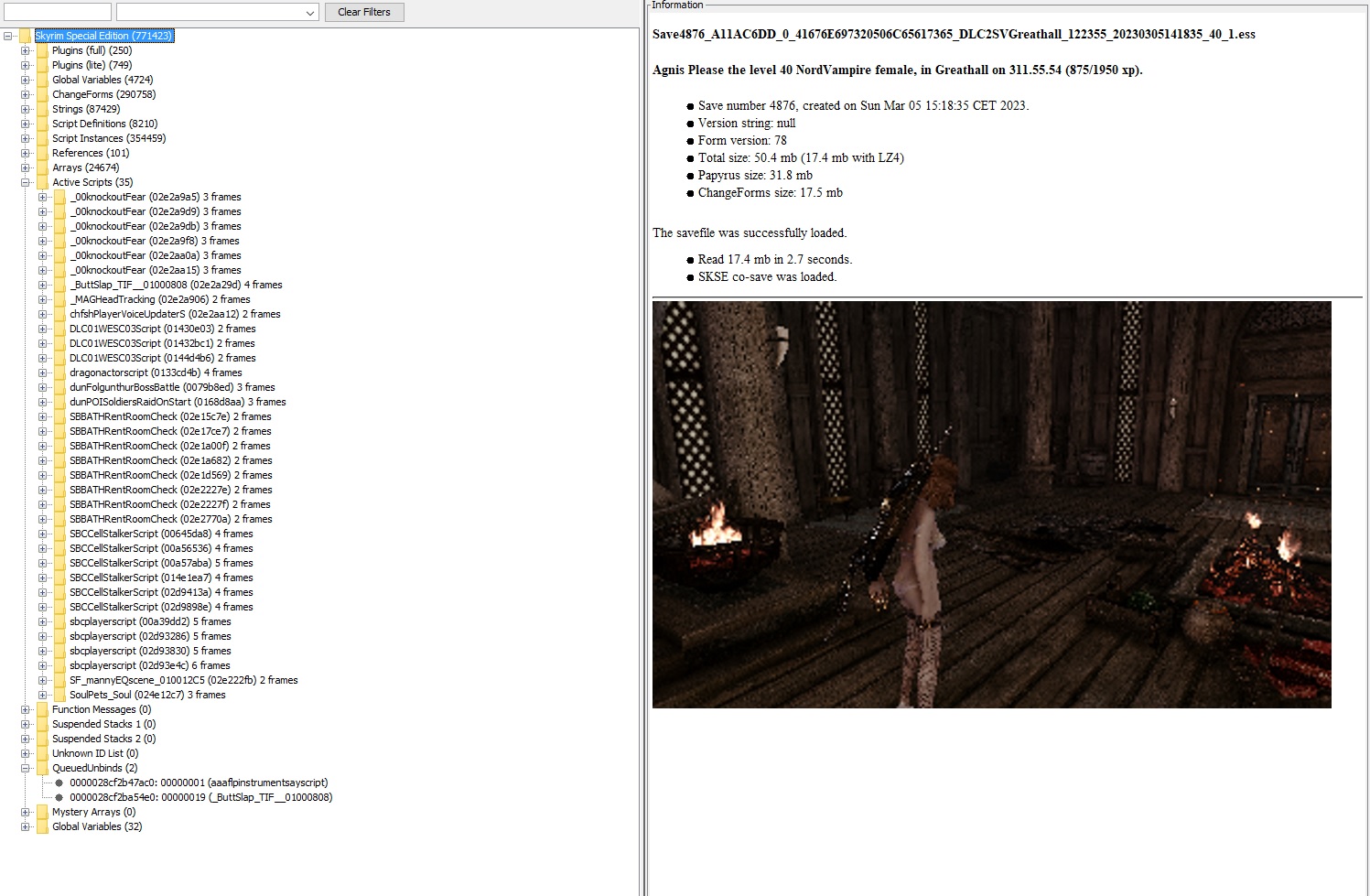Expand the Plugins (lite) (749) node
Viewport: 1370px width, 896px height.
[26, 65]
